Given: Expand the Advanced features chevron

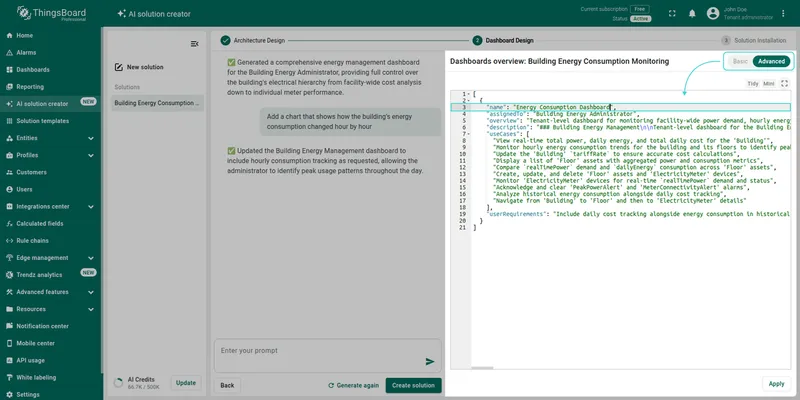Looking at the screenshot, I should click(91, 292).
